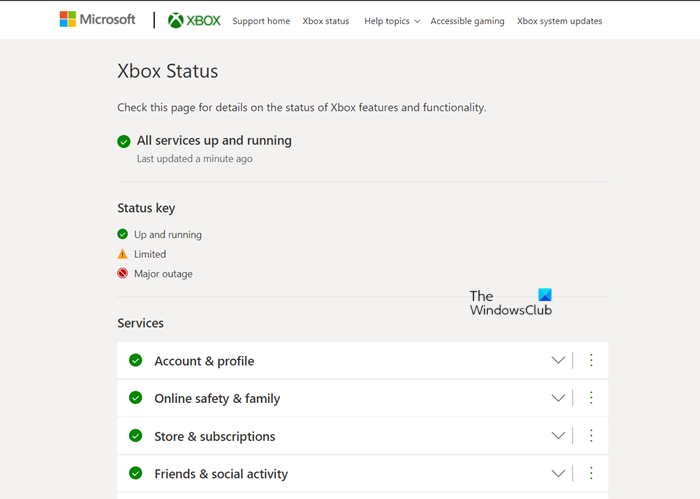Screen dimensions: 700x499
Task: Click the 'Last updated a minute ago' text
Action: click(x=195, y=159)
